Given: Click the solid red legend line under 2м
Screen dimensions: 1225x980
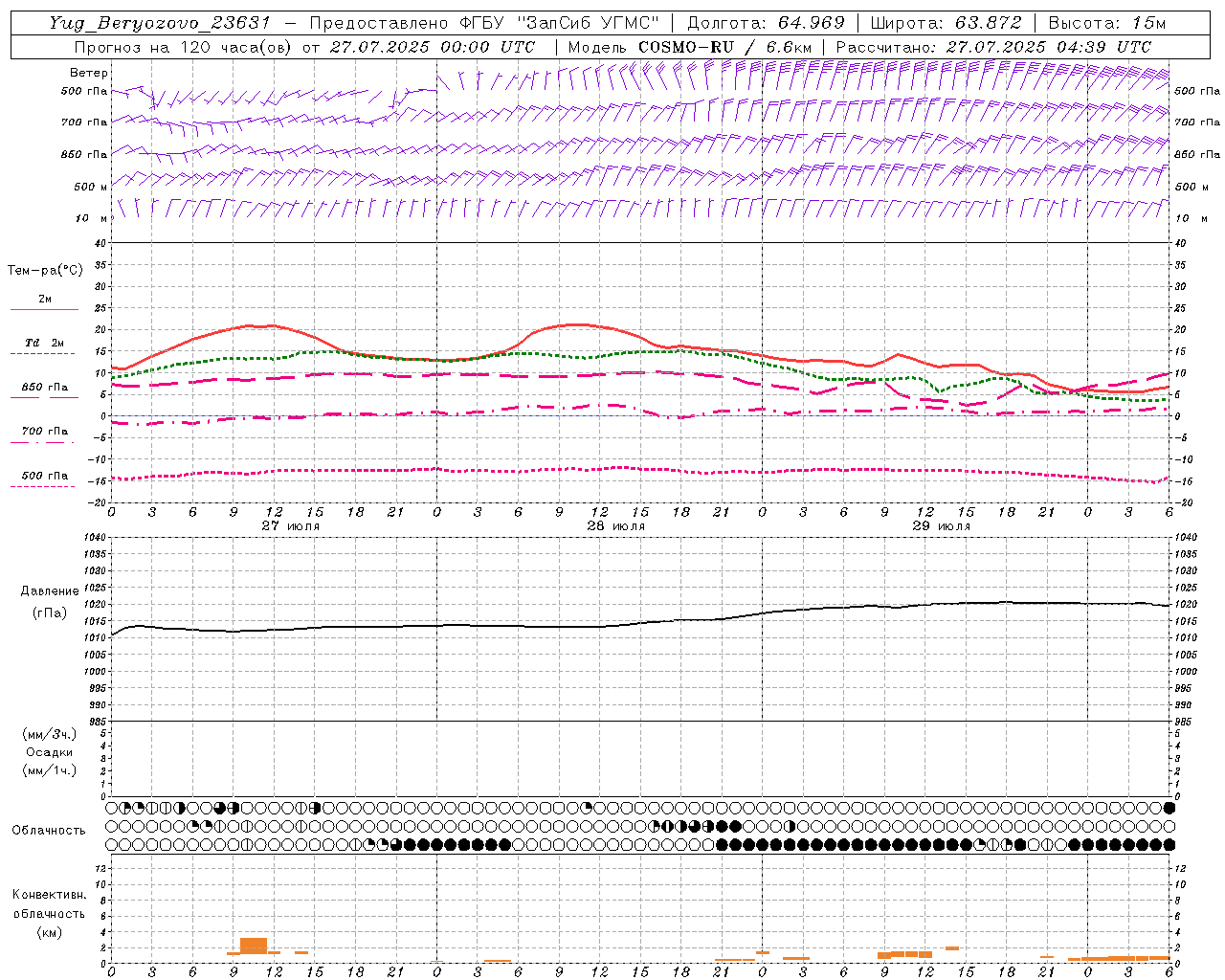Looking at the screenshot, I should coord(44,310).
